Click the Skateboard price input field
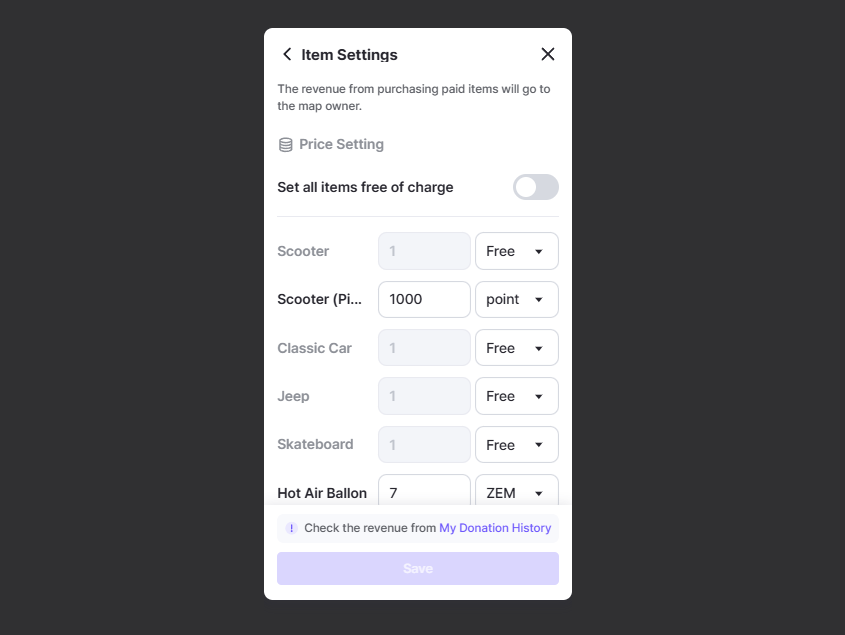This screenshot has height=635, width=845. [x=424, y=445]
